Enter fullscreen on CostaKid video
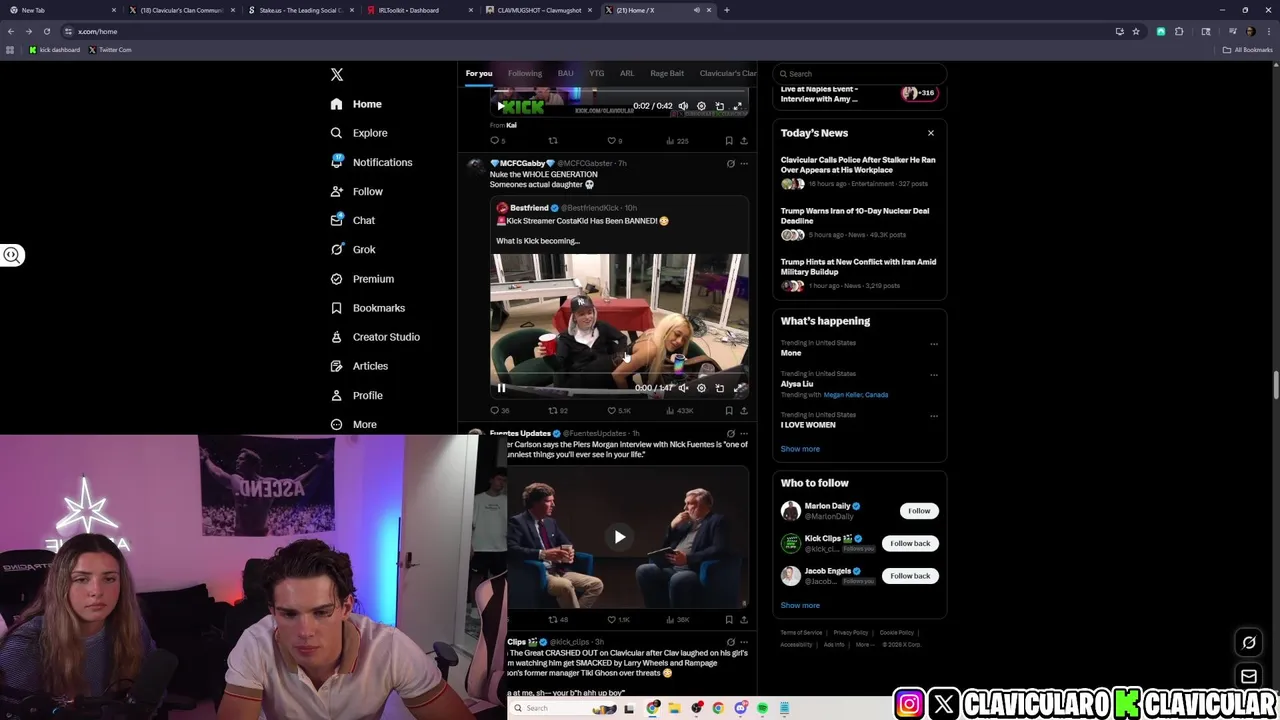The image size is (1280, 720). tap(738, 388)
